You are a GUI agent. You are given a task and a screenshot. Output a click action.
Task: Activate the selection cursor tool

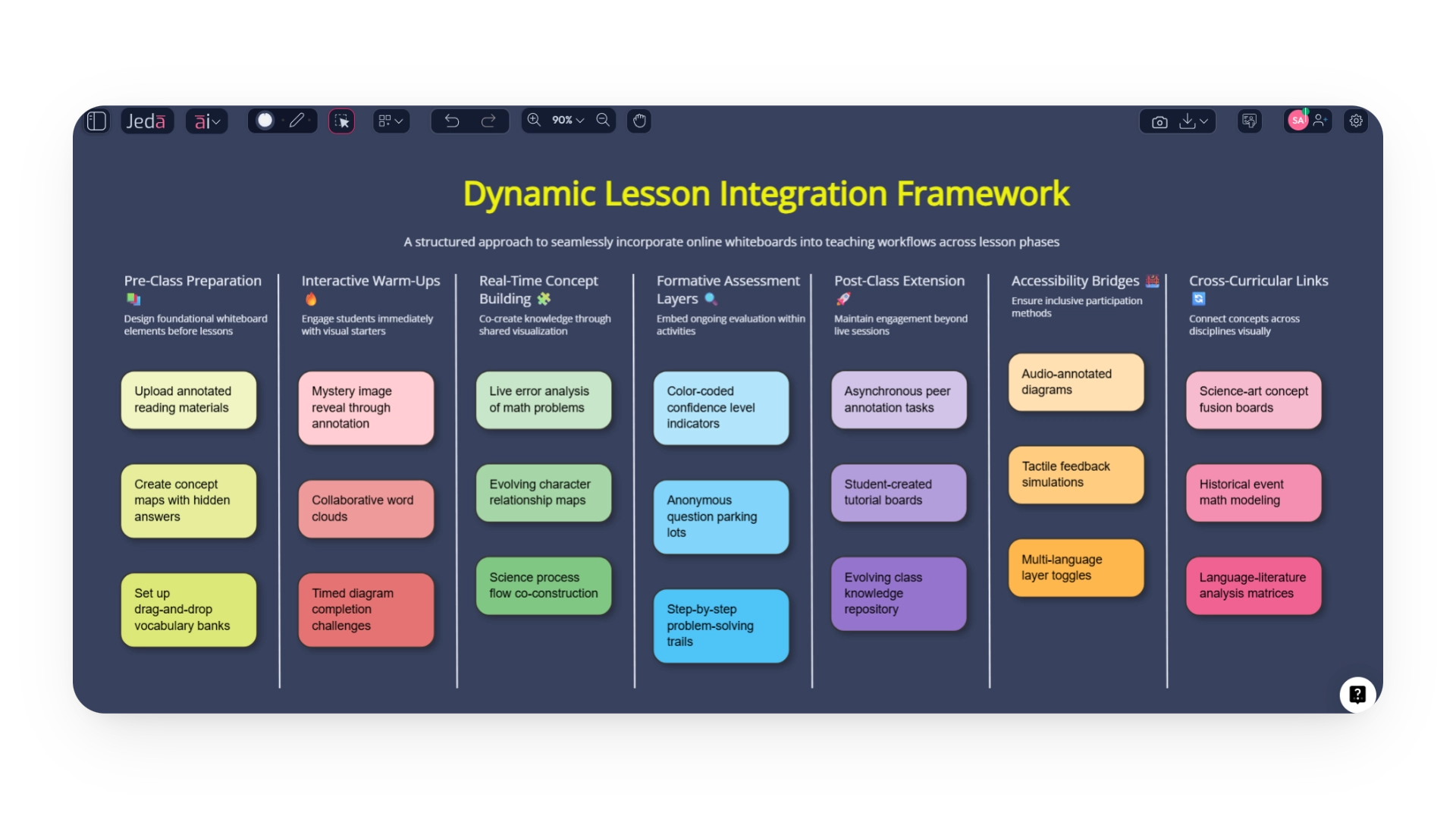[x=341, y=121]
